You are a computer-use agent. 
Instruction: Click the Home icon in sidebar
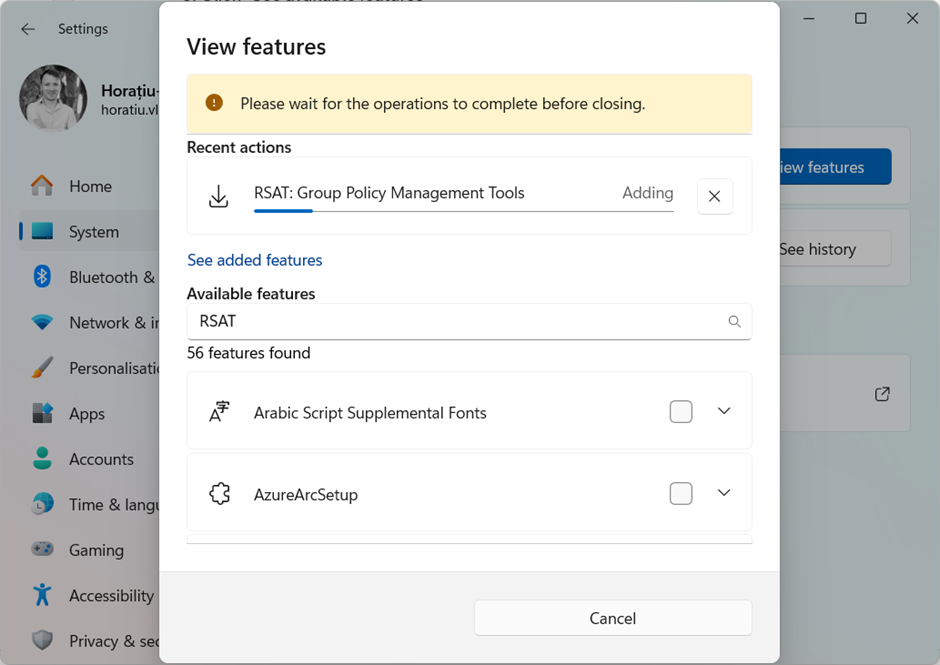click(x=42, y=186)
